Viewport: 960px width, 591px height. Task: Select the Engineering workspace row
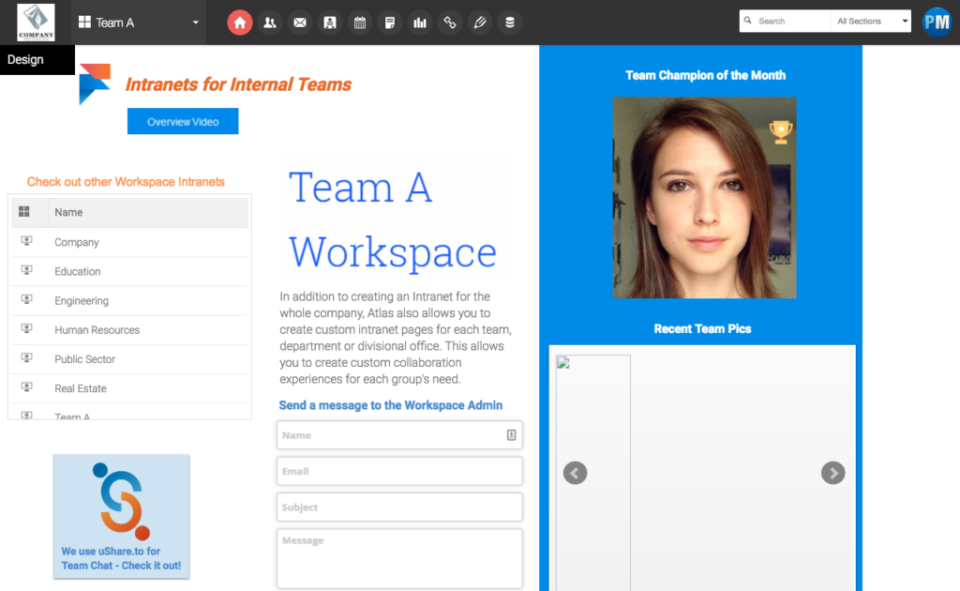click(x=81, y=300)
